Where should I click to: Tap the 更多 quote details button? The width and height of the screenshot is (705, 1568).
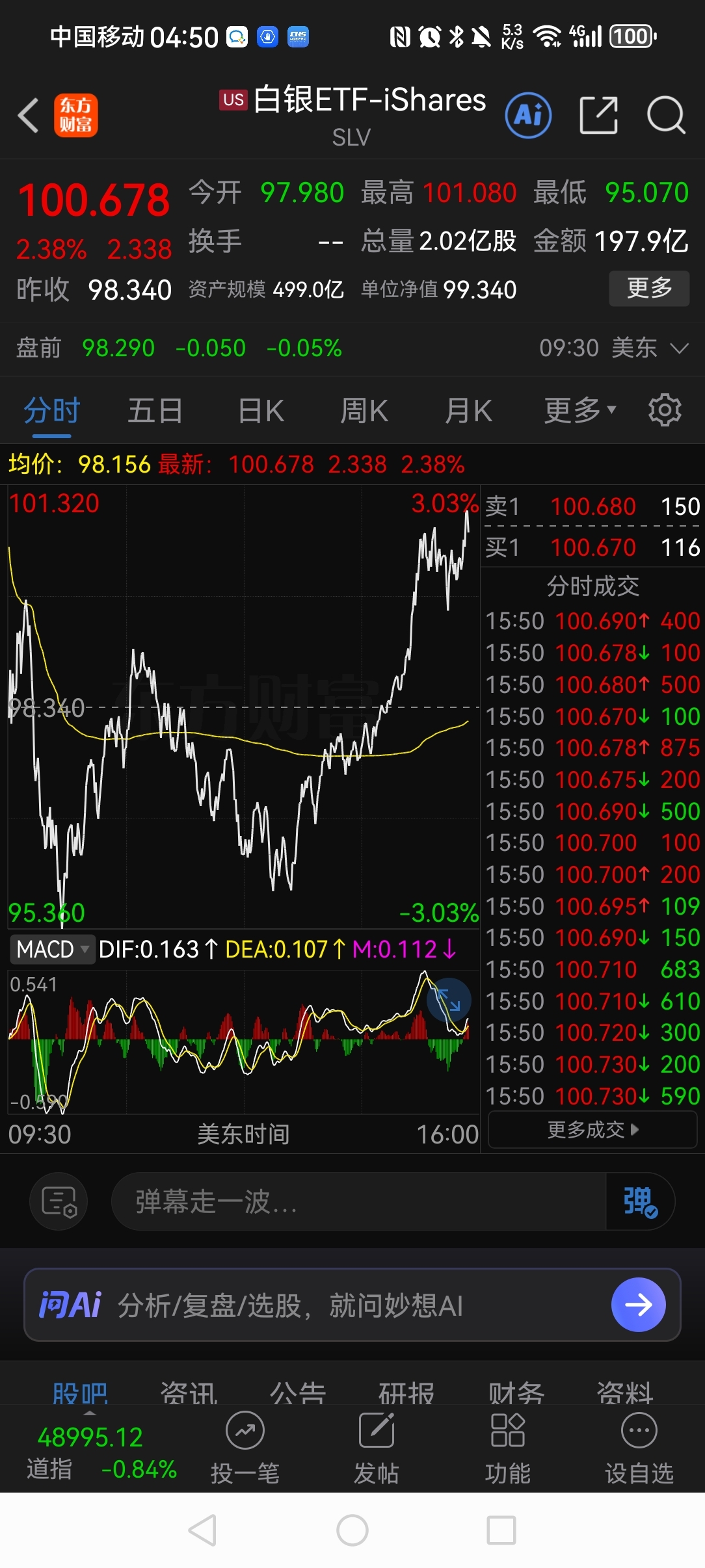pyautogui.click(x=649, y=288)
